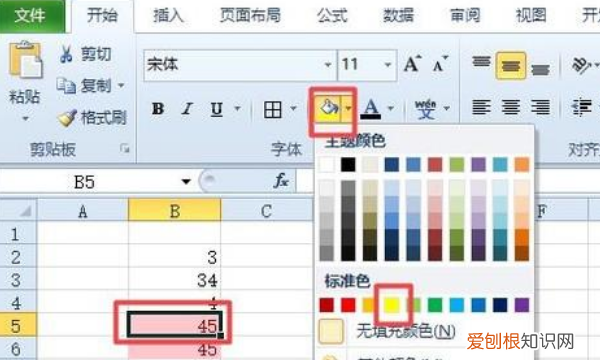Screen dimensions: 600x360
Task: Open the font name dropdown
Action: click(328, 65)
